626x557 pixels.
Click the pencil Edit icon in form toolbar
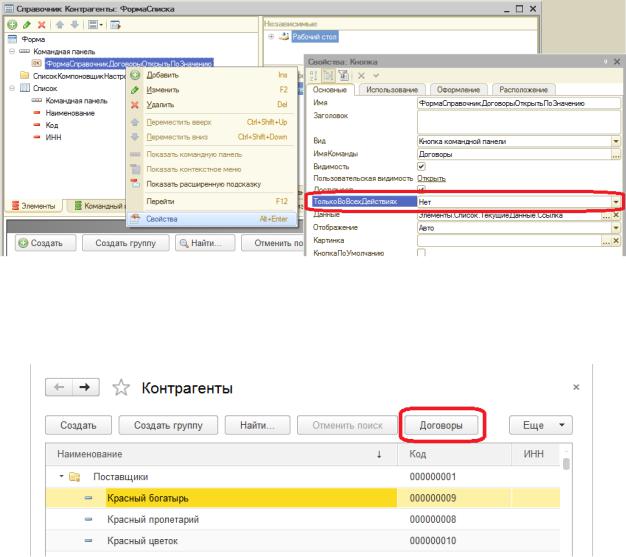click(x=27, y=25)
